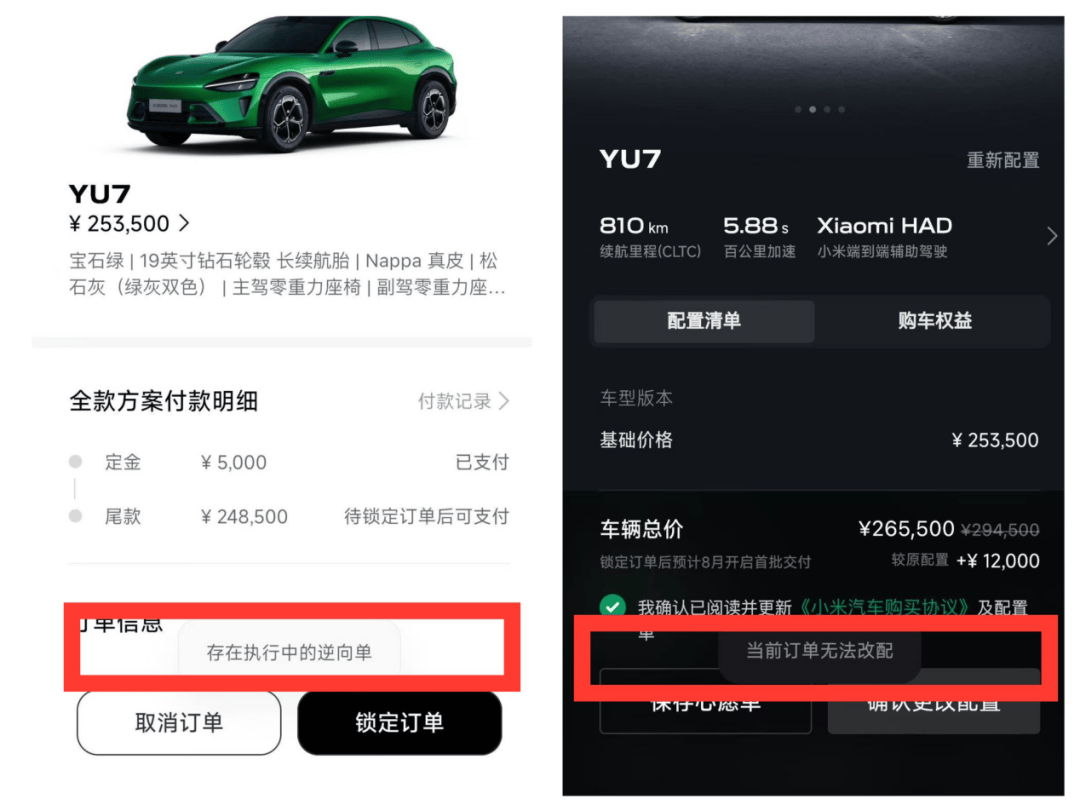
Task: Click the 保存心愿单 button
Action: 705,708
